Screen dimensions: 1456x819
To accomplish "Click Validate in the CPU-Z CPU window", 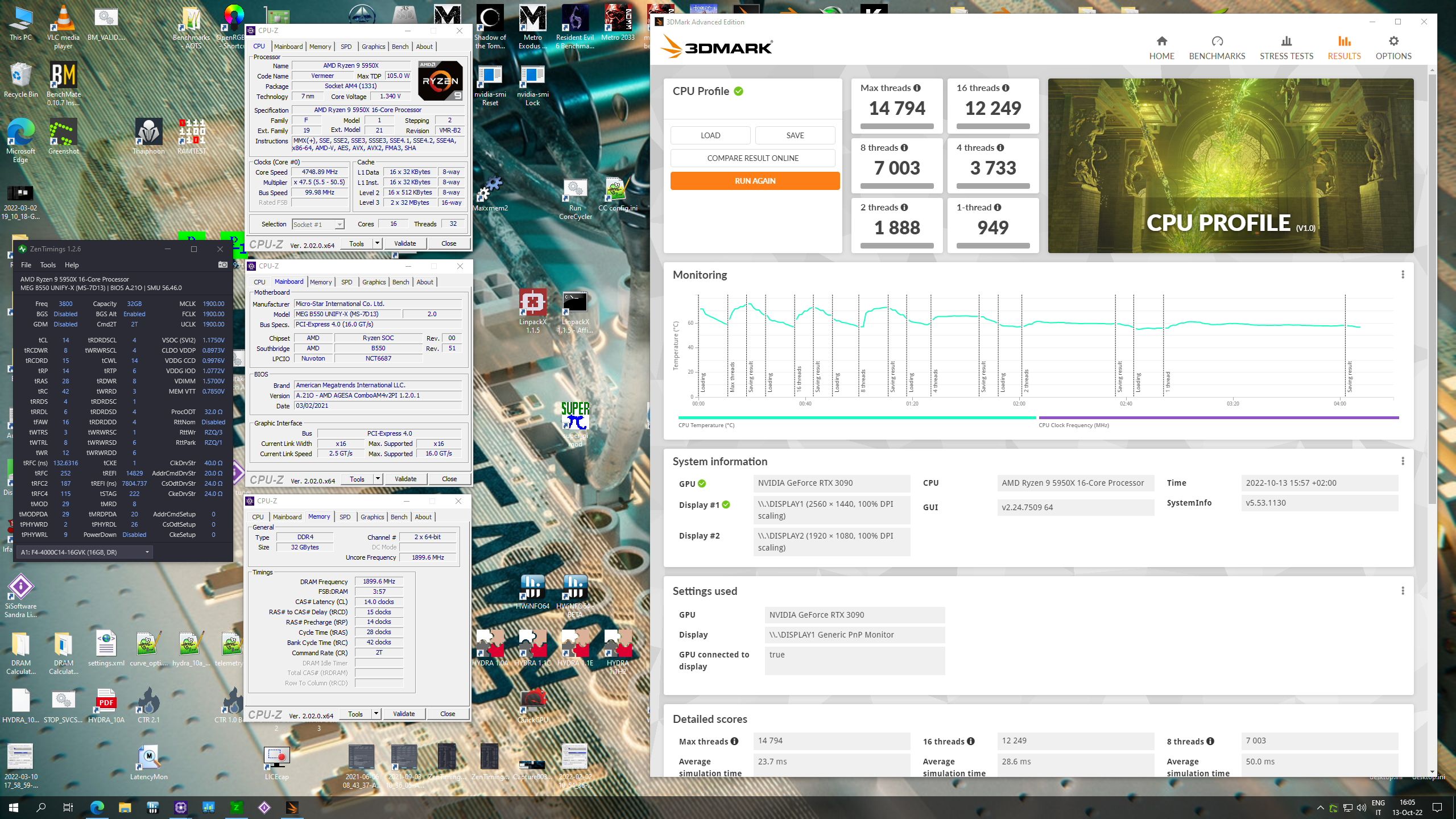I will (405, 243).
